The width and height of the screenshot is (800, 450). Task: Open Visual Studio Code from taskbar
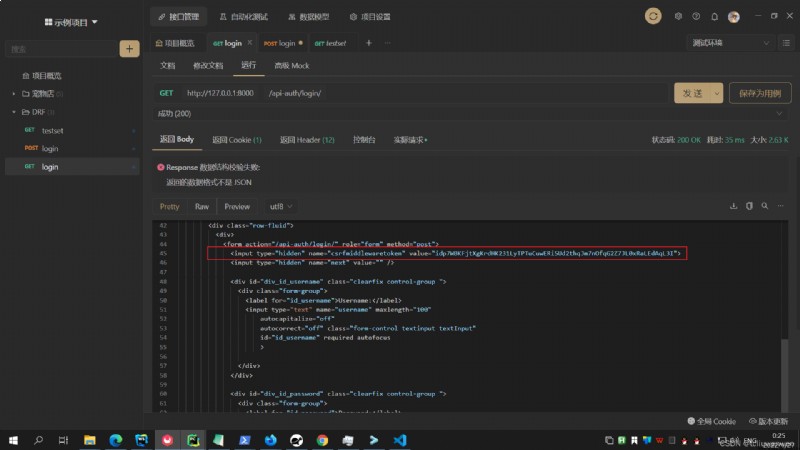(x=400, y=440)
